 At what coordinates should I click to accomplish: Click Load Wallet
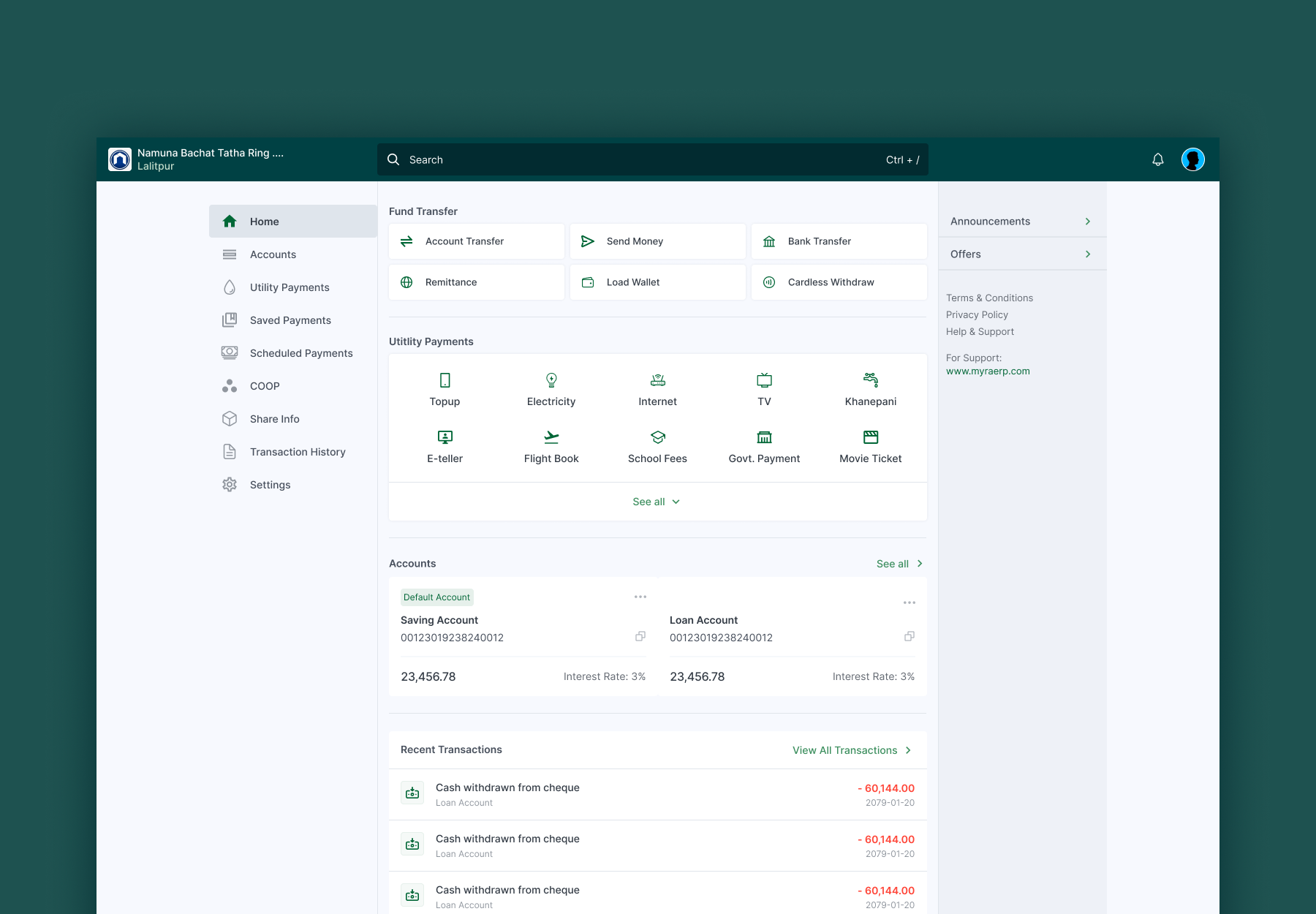658,282
